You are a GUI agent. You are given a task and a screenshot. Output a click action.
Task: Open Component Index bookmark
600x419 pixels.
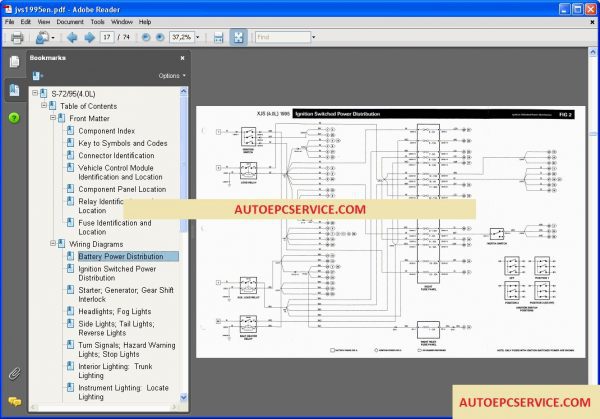coord(106,131)
